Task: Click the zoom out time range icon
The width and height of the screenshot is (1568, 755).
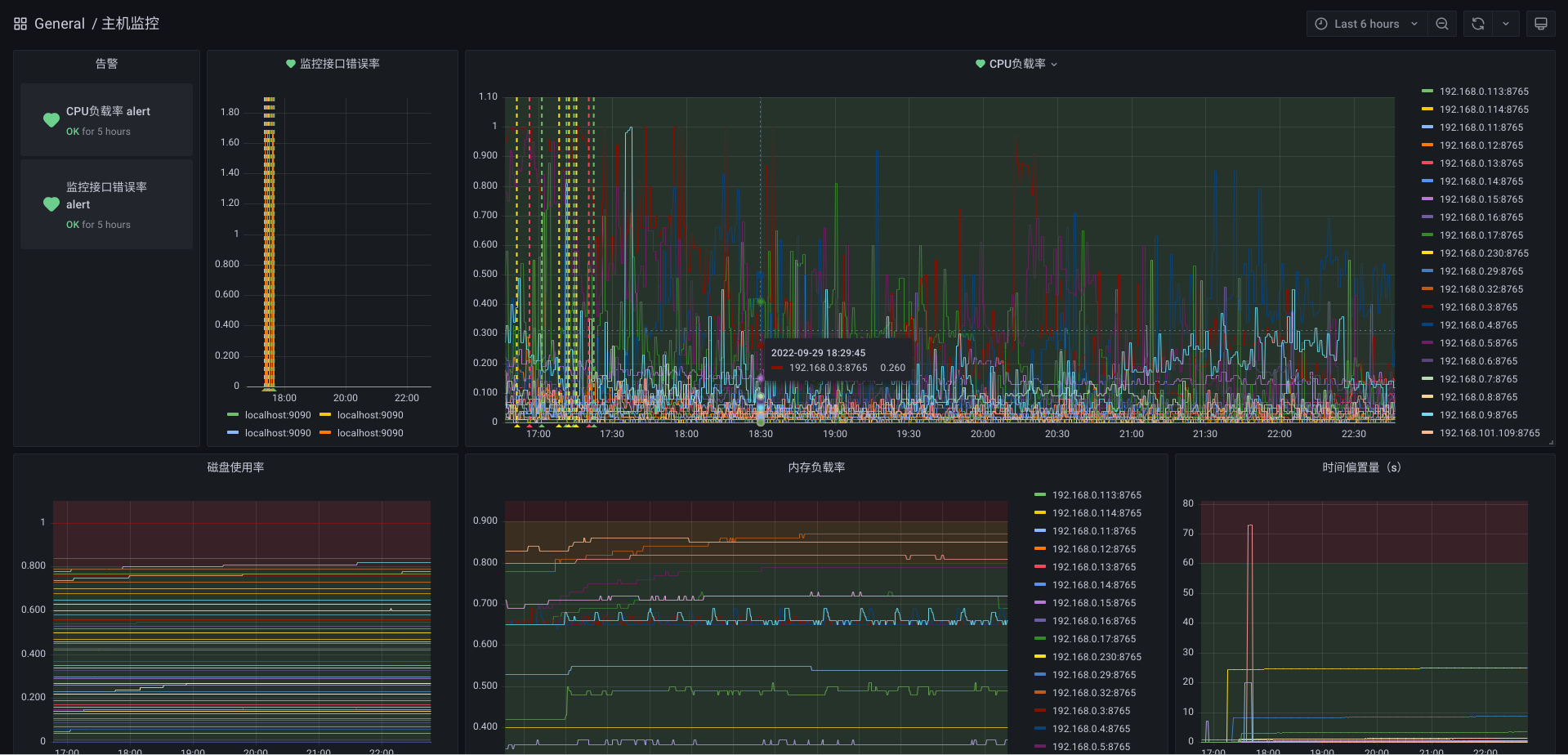Action: pyautogui.click(x=1442, y=24)
